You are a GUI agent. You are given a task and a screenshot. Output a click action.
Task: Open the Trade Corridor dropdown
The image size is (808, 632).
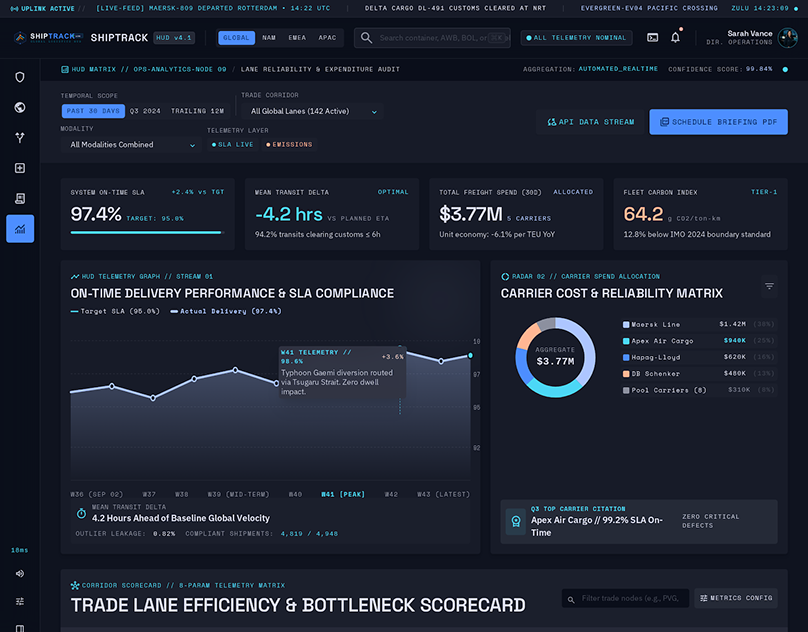point(312,111)
